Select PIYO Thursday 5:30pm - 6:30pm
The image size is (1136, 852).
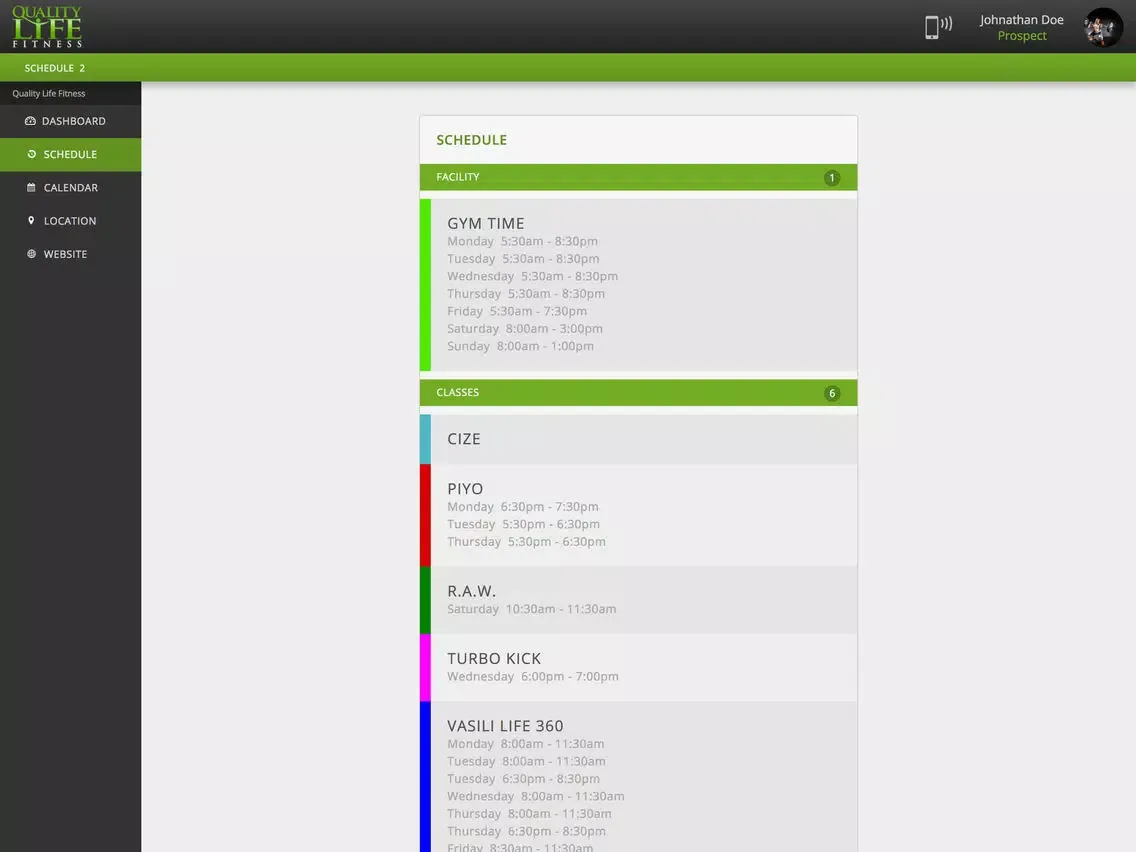526,541
